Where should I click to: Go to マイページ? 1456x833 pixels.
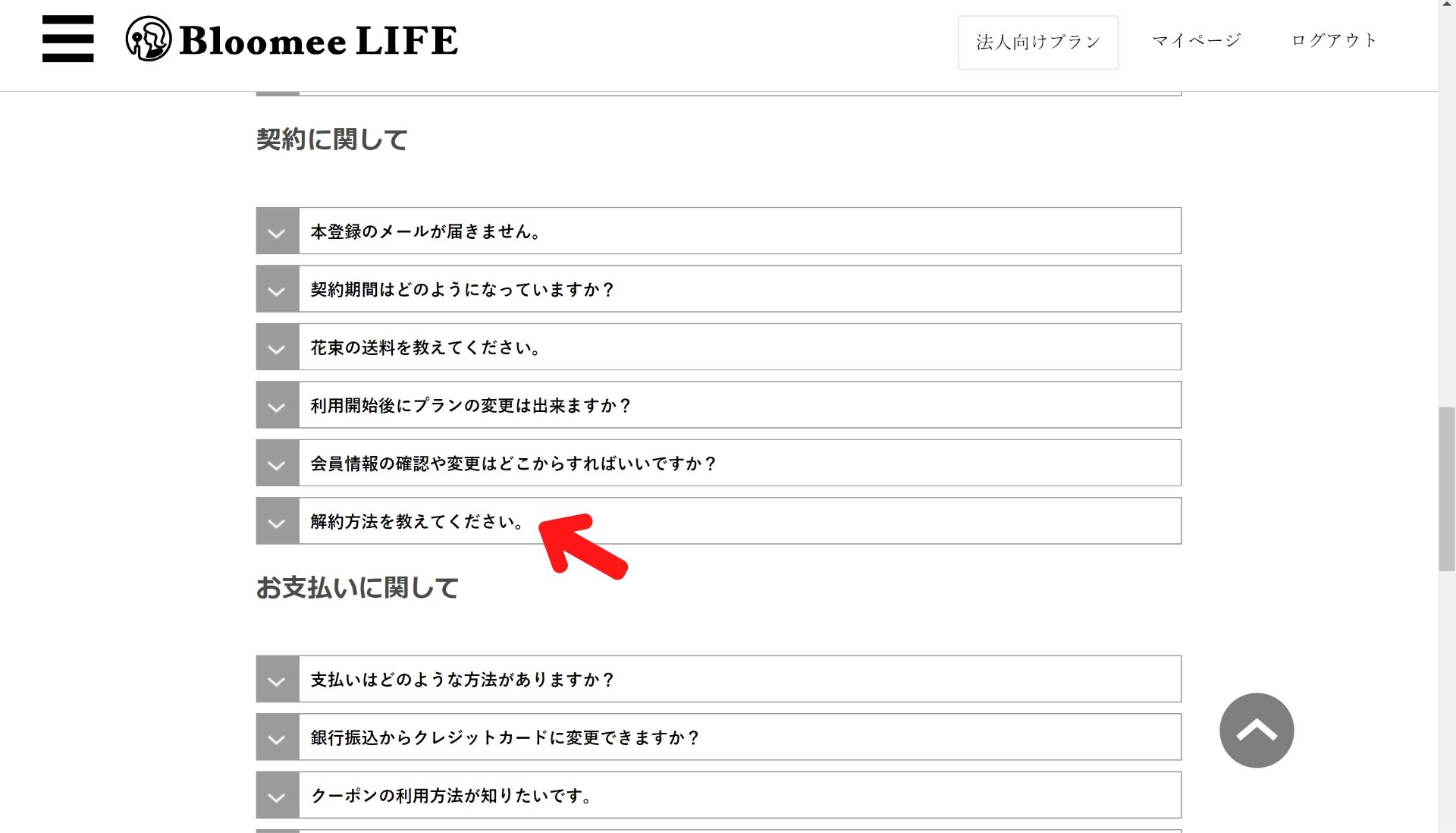(x=1197, y=40)
